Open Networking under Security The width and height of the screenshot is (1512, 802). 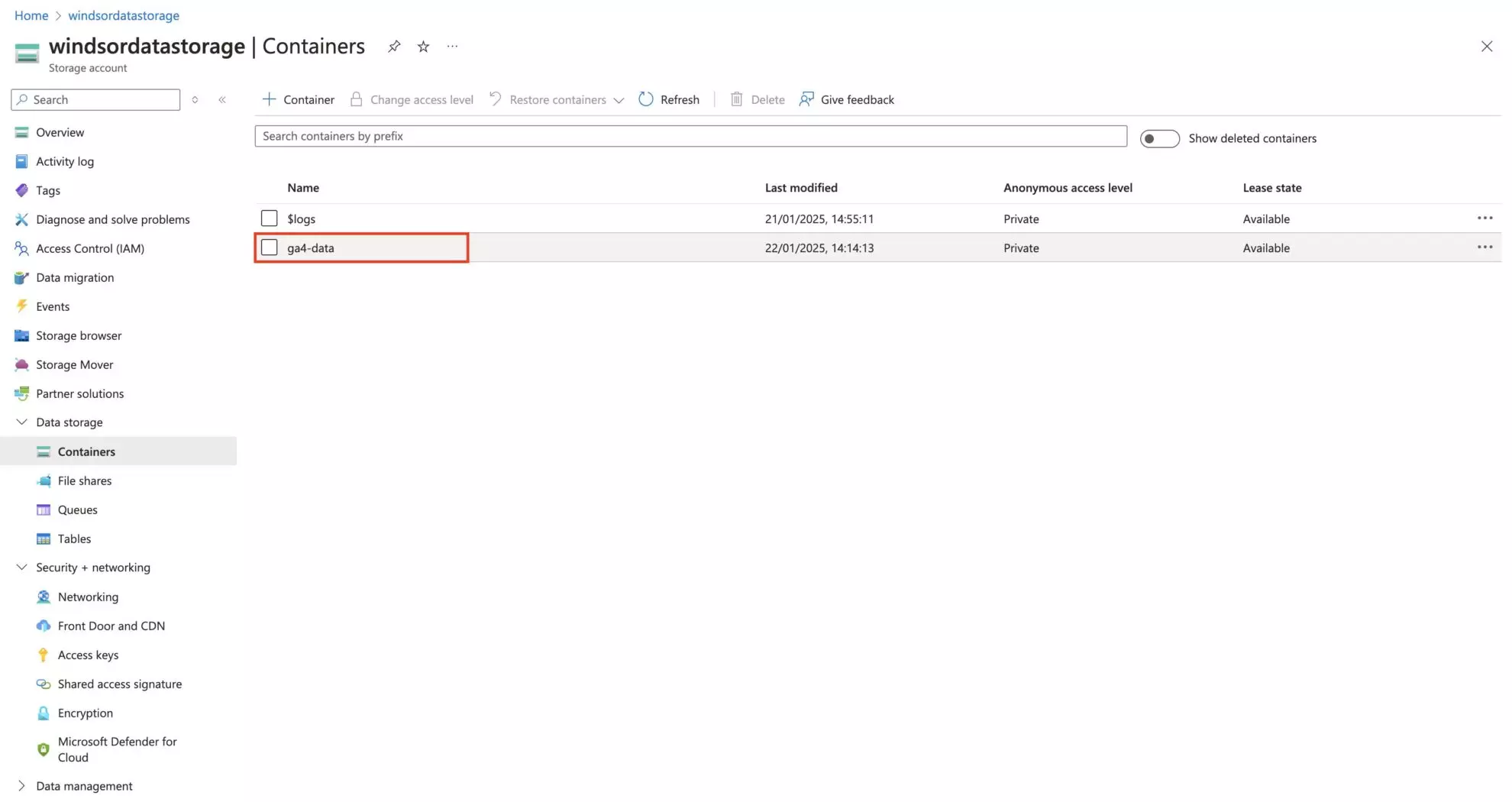pyautogui.click(x=88, y=597)
